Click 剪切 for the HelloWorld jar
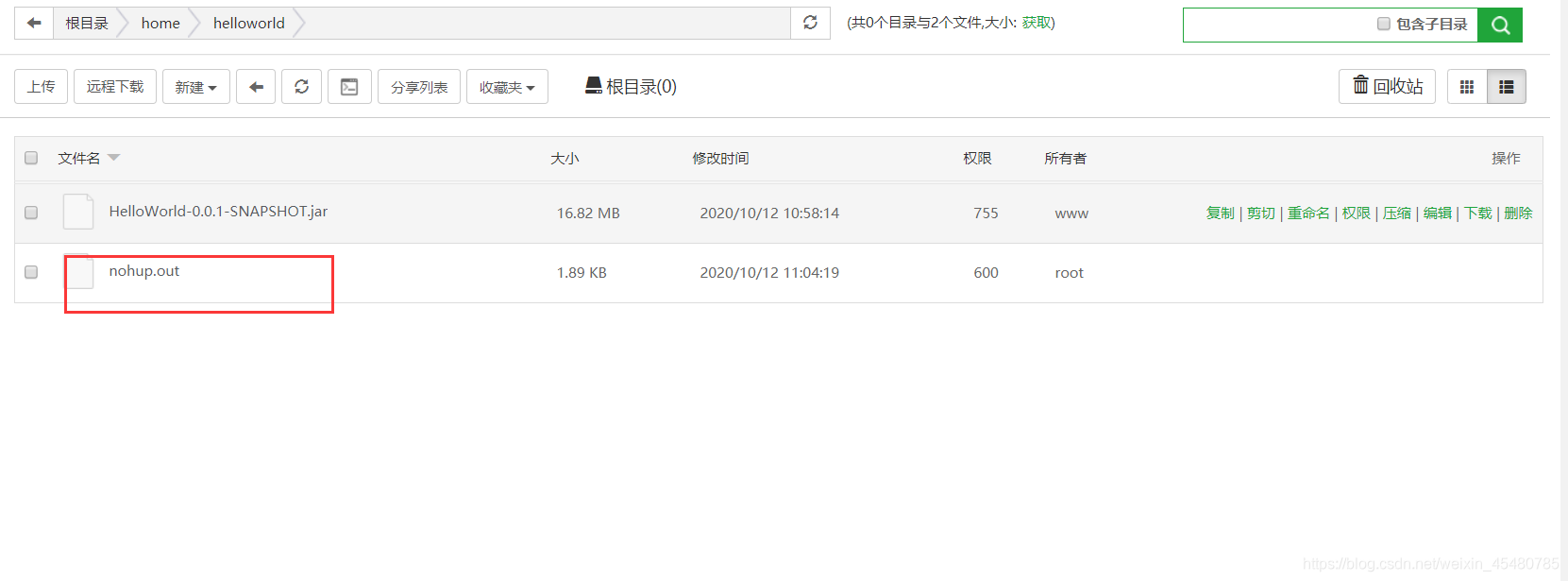 1260,214
